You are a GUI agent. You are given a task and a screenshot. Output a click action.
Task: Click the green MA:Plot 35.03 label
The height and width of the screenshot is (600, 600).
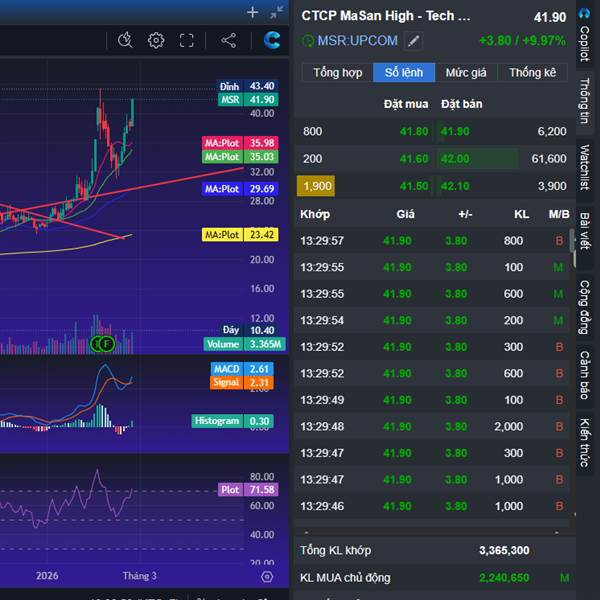(240, 157)
